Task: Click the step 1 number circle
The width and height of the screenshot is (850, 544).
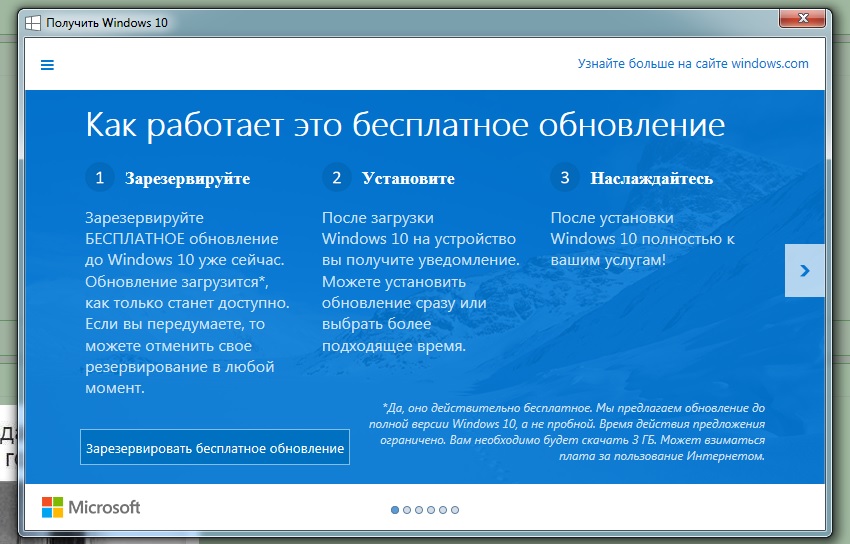Action: click(x=100, y=178)
